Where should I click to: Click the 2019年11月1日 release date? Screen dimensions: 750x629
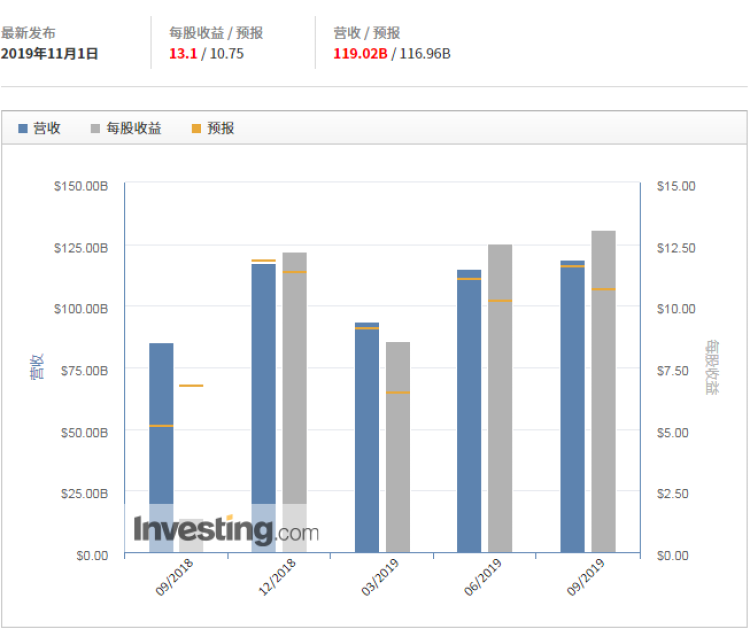coord(49,54)
